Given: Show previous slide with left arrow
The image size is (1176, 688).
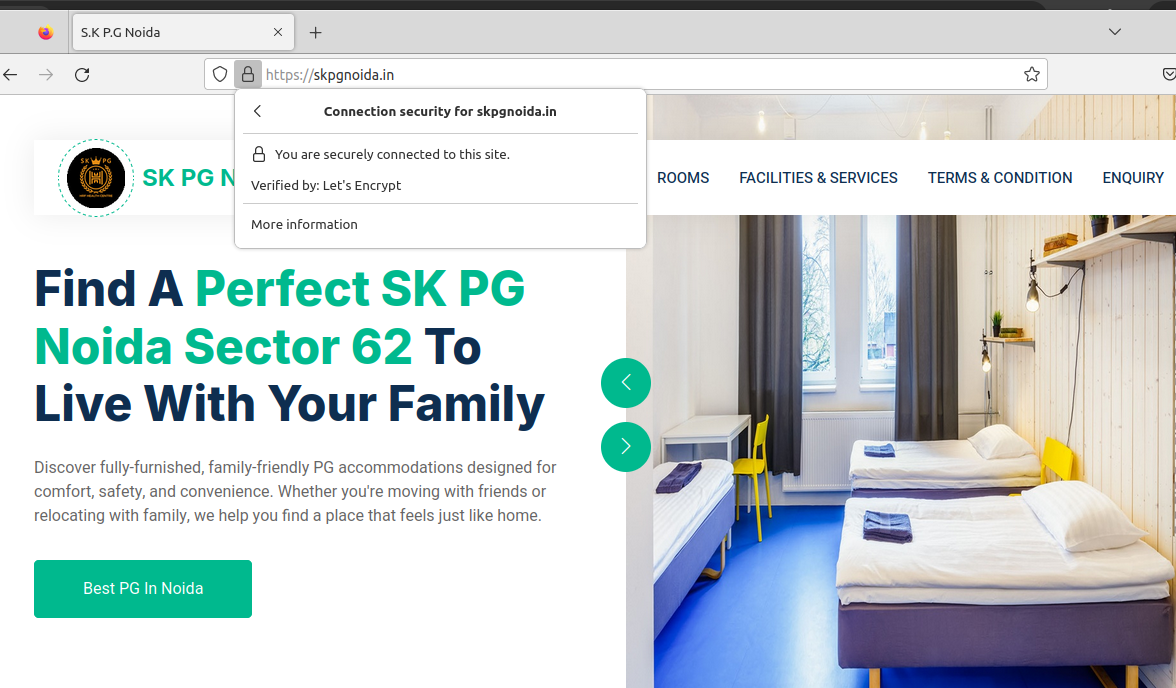Looking at the screenshot, I should point(626,383).
